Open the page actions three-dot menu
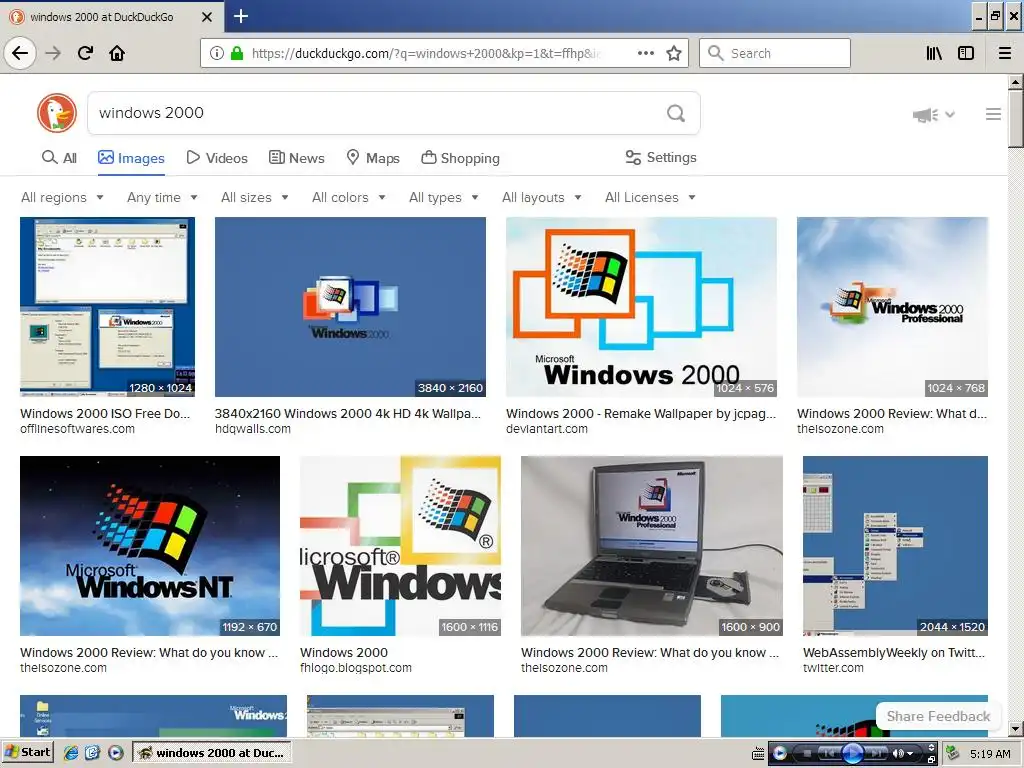The image size is (1024, 768). click(645, 53)
